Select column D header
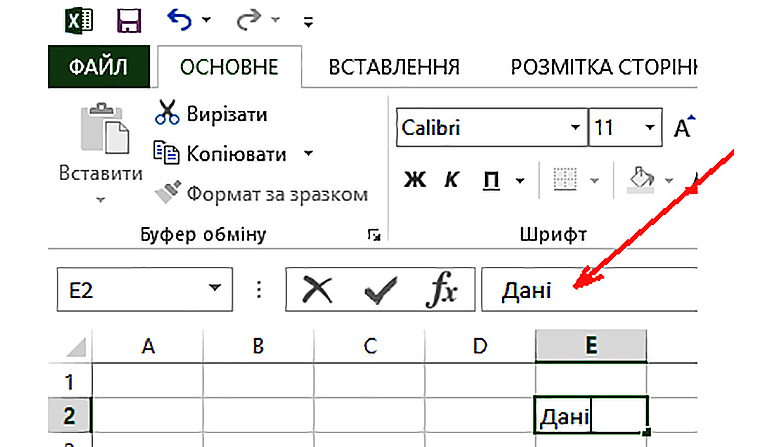Viewport: 776px width, 447px height. [x=480, y=346]
